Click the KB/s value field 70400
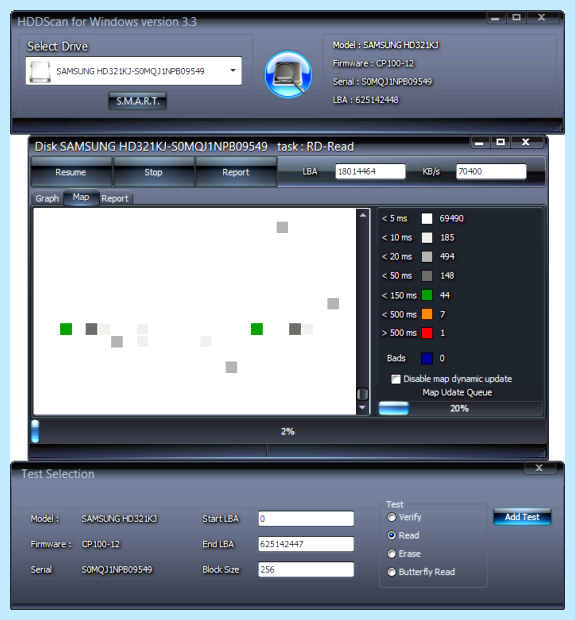Viewport: 575px width, 620px height. 491,172
